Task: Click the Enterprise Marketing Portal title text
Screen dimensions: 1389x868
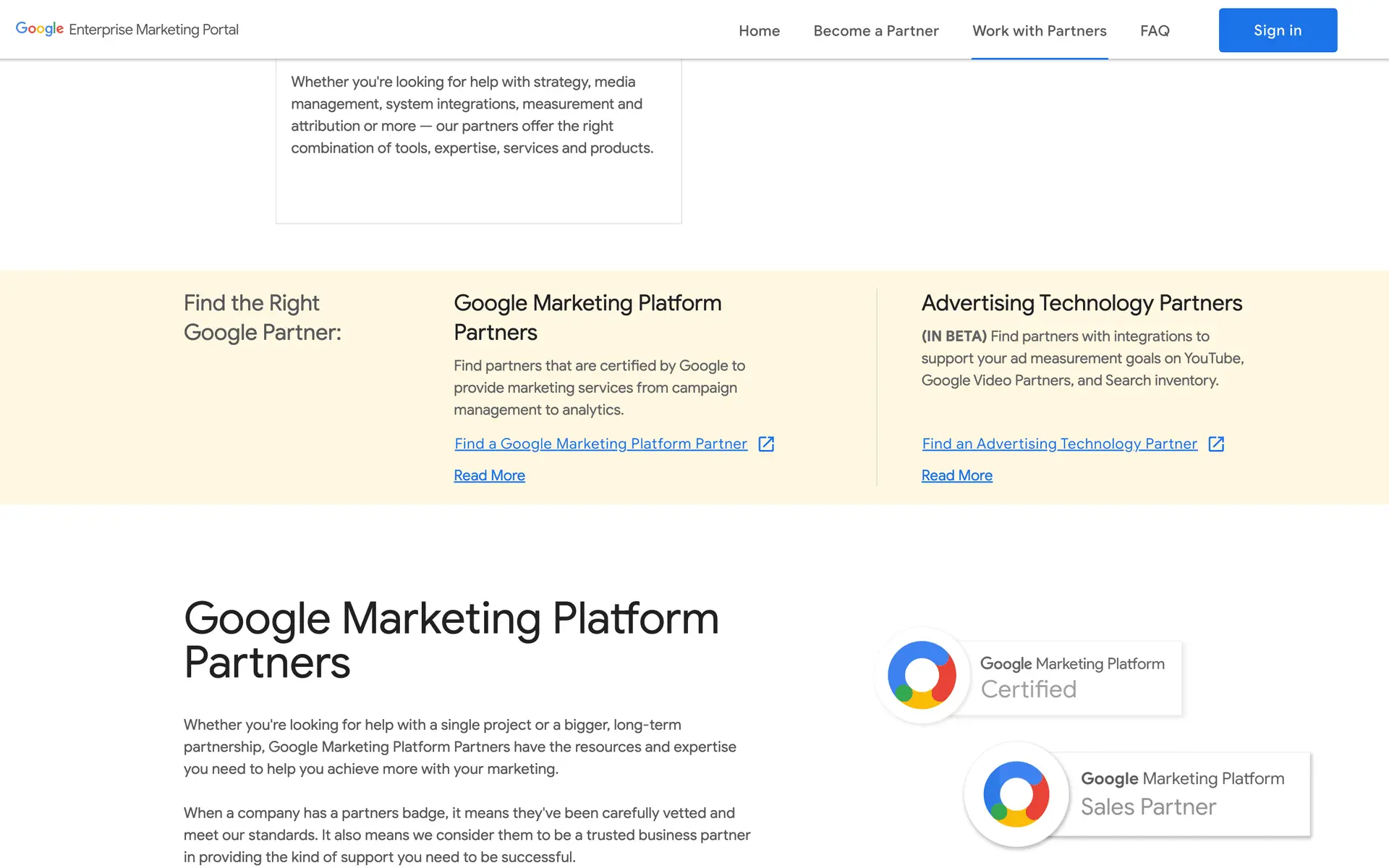Action: 153,30
